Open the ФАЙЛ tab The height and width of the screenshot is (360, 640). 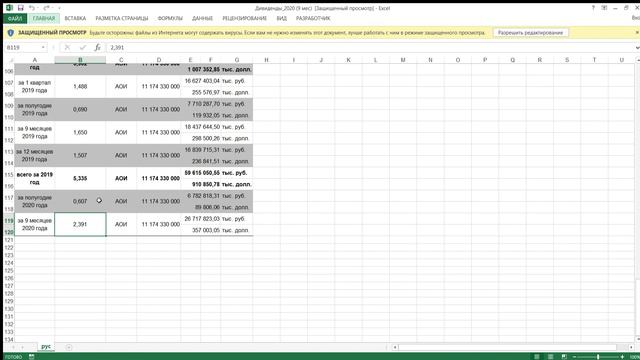(15, 18)
